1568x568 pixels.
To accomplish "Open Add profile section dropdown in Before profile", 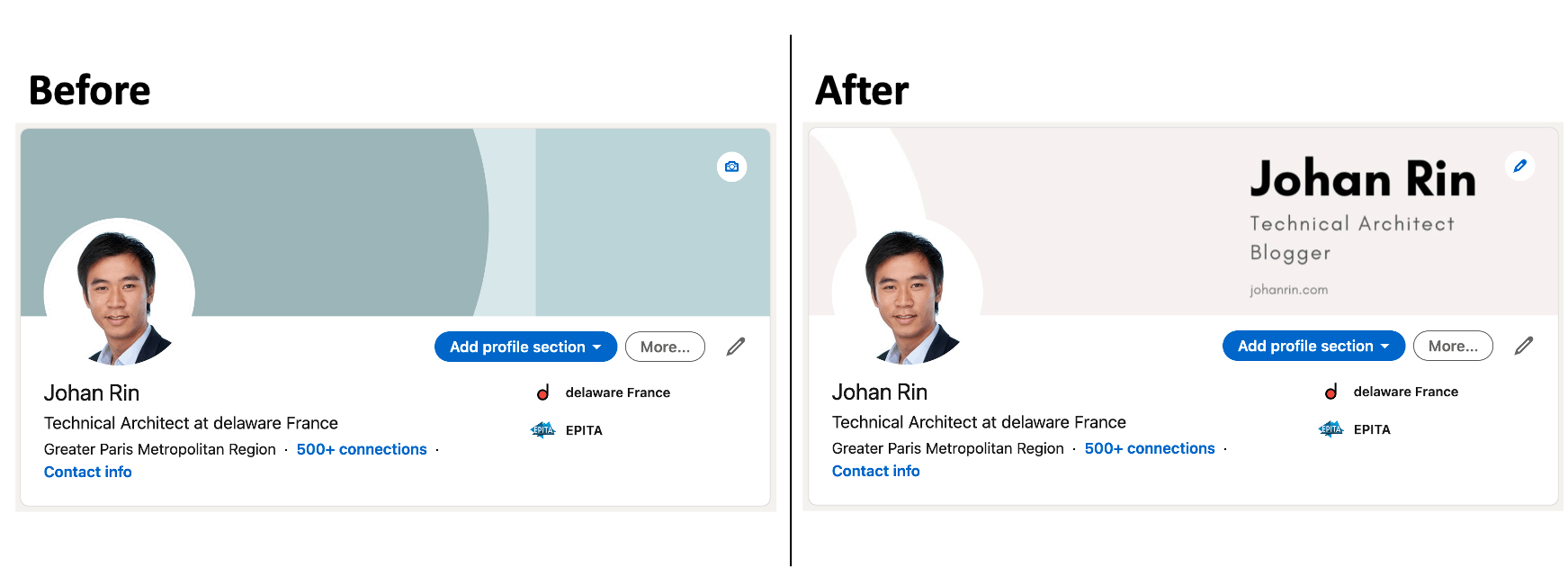I will click(x=525, y=347).
